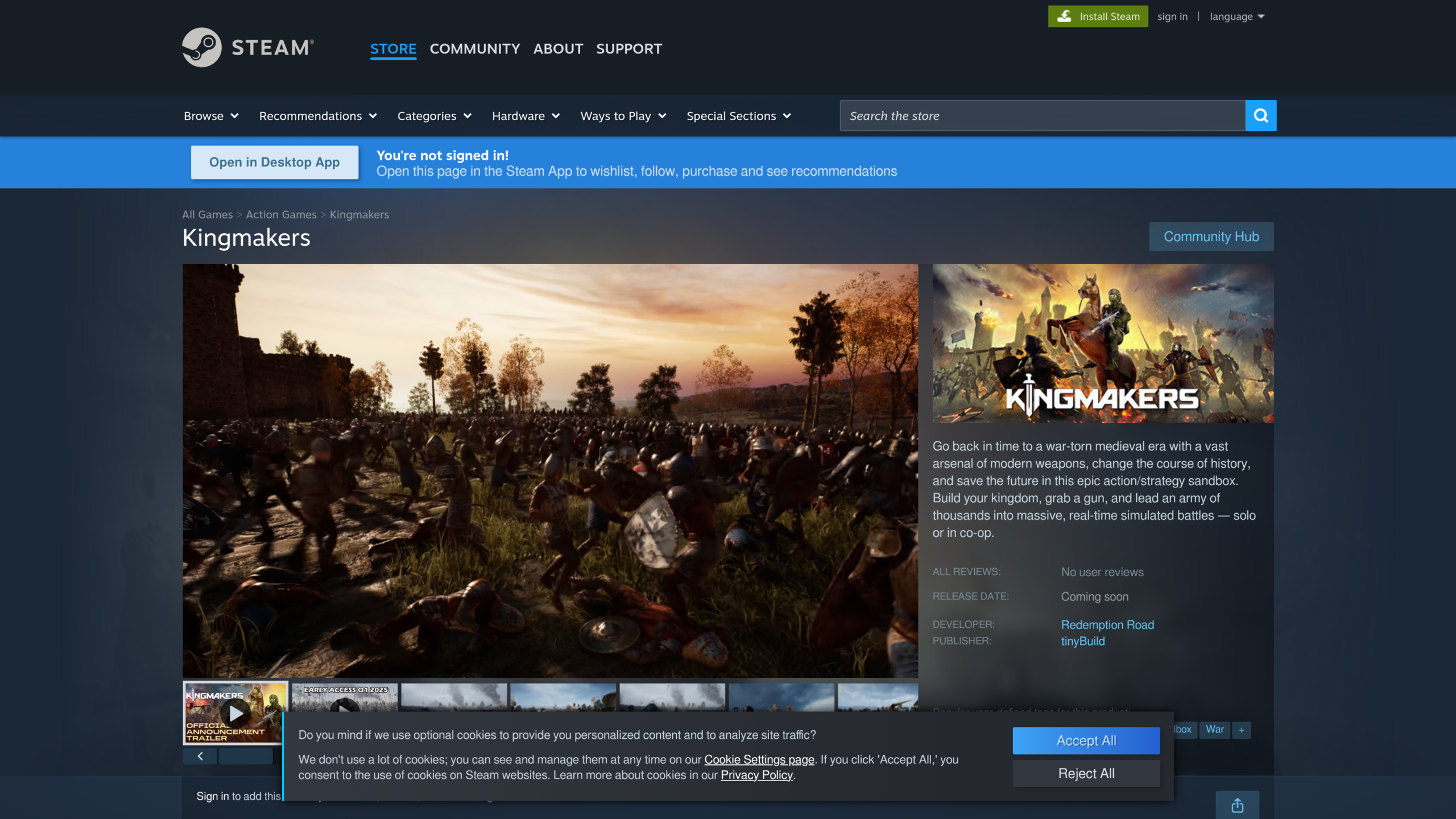1456x819 pixels.
Task: Click Open in Desktop App button
Action: [x=275, y=162]
